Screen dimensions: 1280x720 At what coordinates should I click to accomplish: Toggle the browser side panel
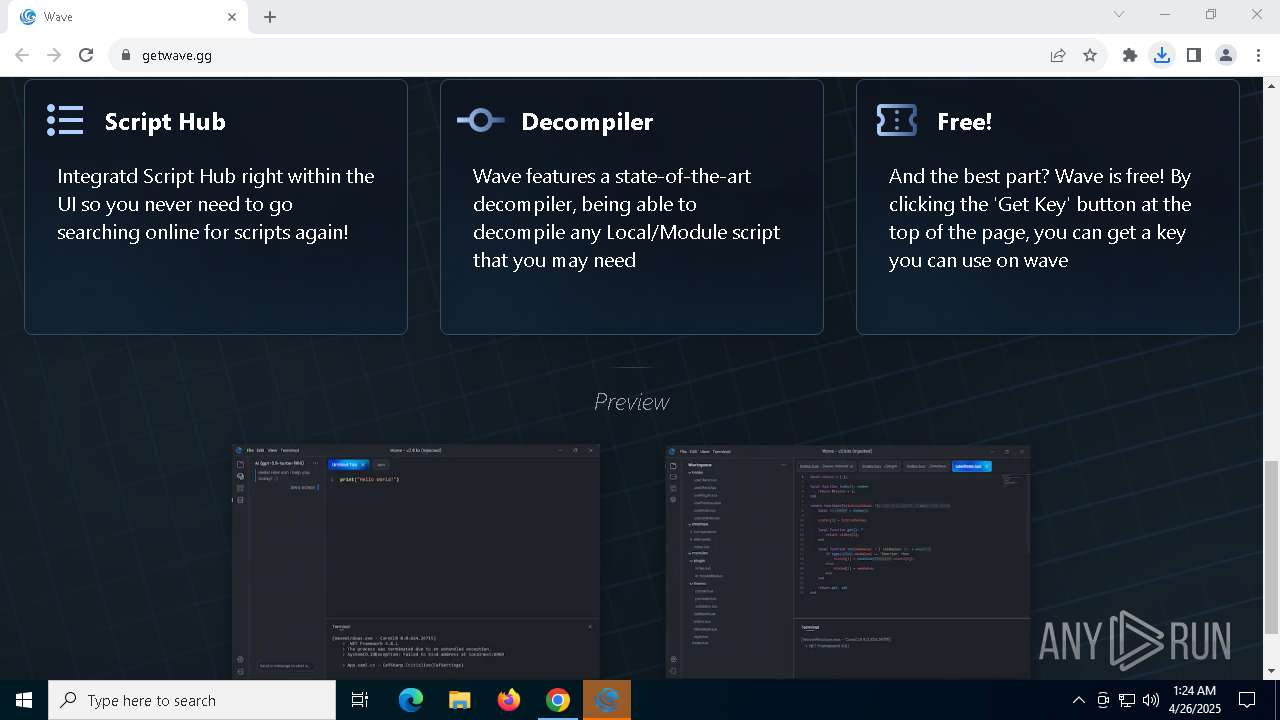click(1194, 56)
